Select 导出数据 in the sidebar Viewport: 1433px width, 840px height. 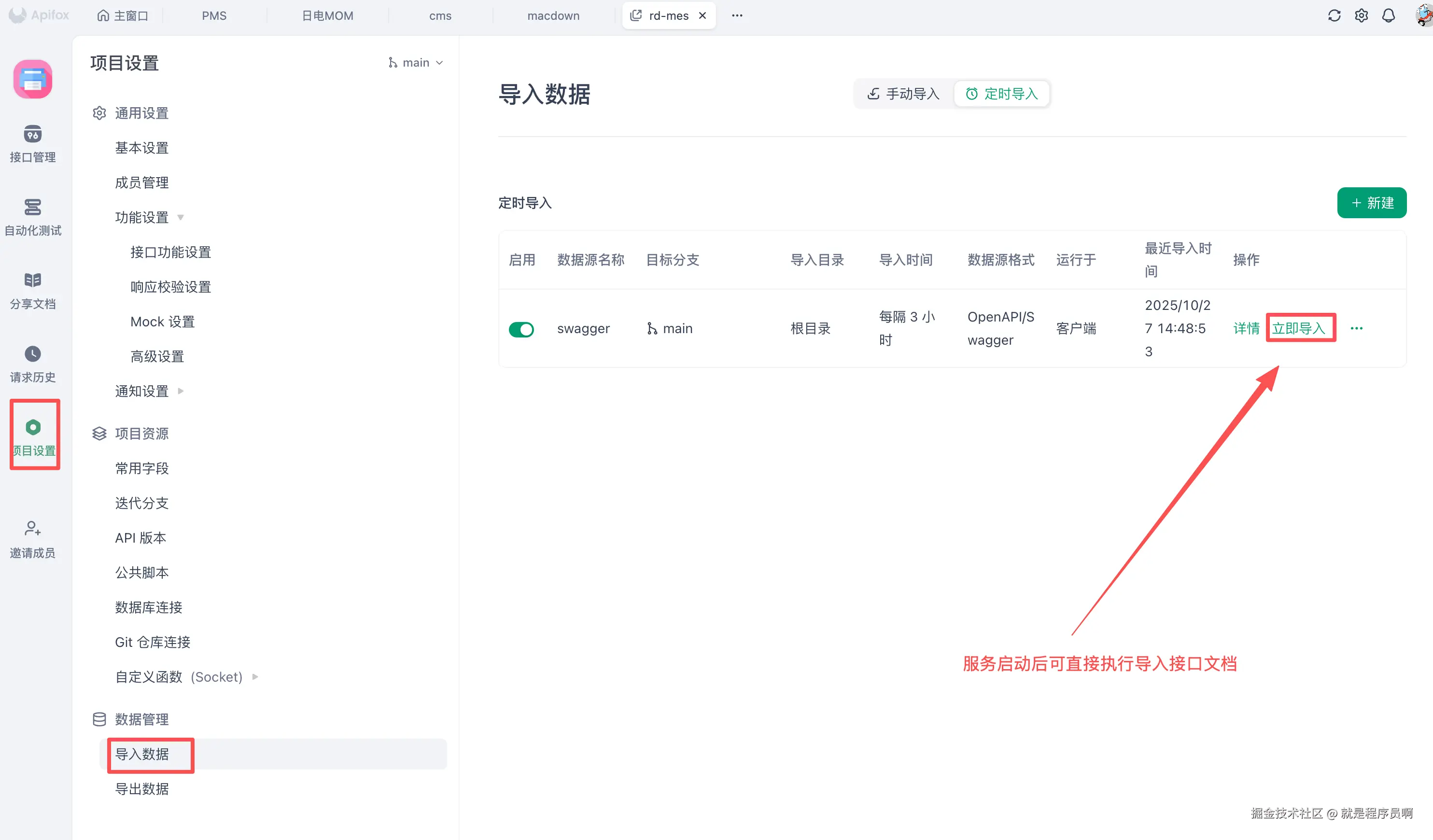(141, 789)
